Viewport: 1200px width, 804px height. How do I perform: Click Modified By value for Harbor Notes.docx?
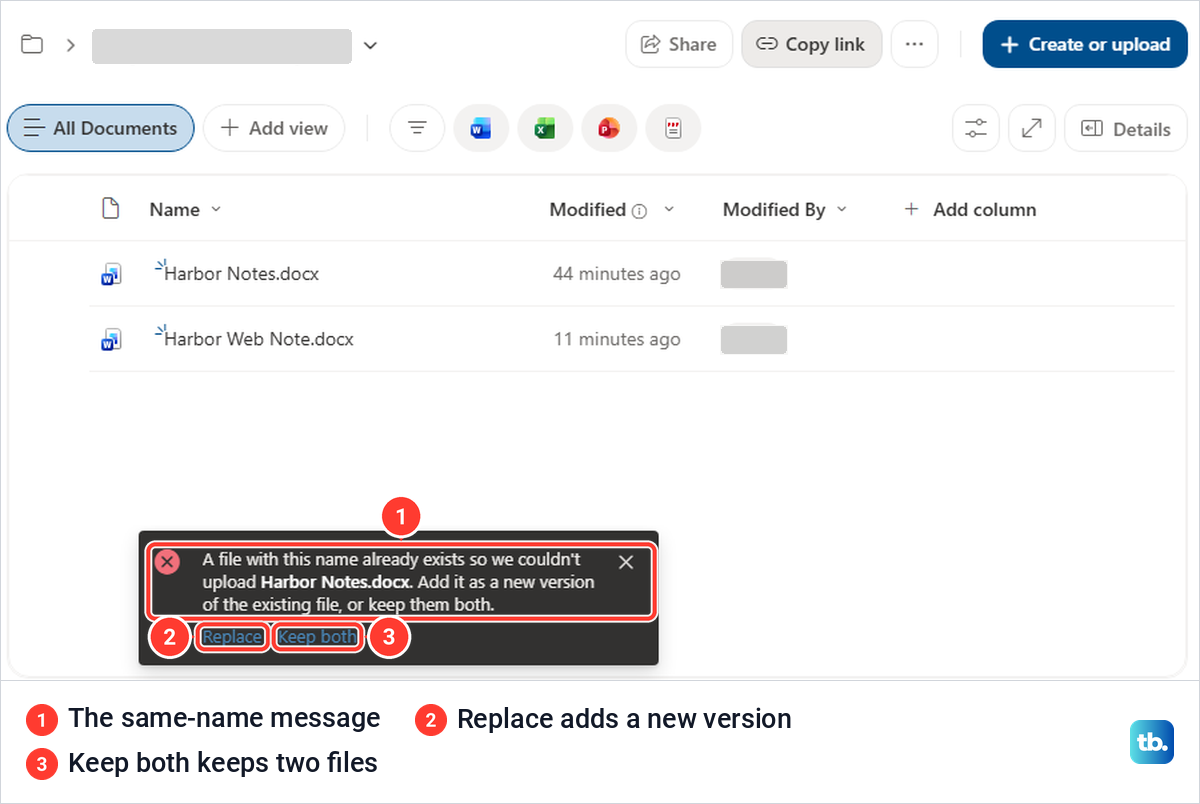coord(754,274)
